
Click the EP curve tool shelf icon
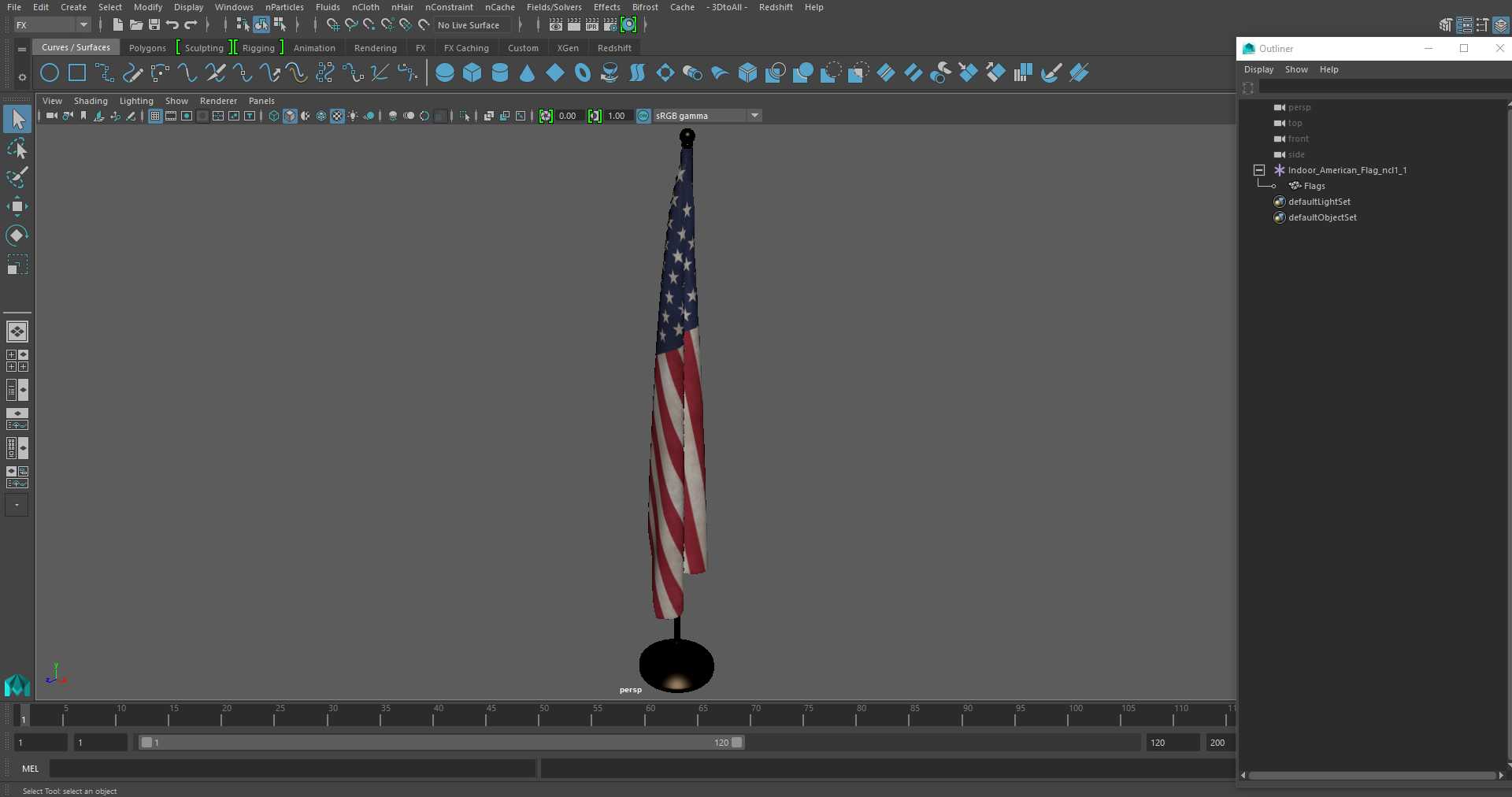[x=105, y=73]
